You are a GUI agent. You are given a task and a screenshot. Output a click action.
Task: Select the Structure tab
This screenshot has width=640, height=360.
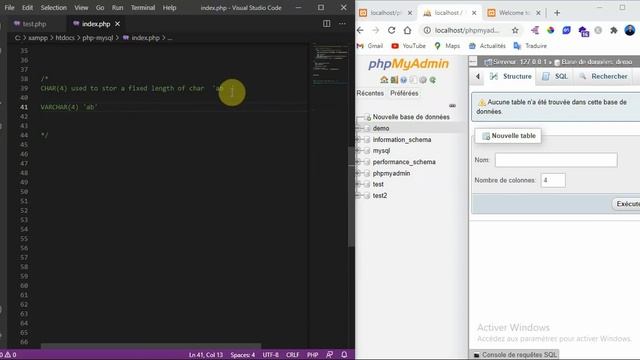click(511, 76)
